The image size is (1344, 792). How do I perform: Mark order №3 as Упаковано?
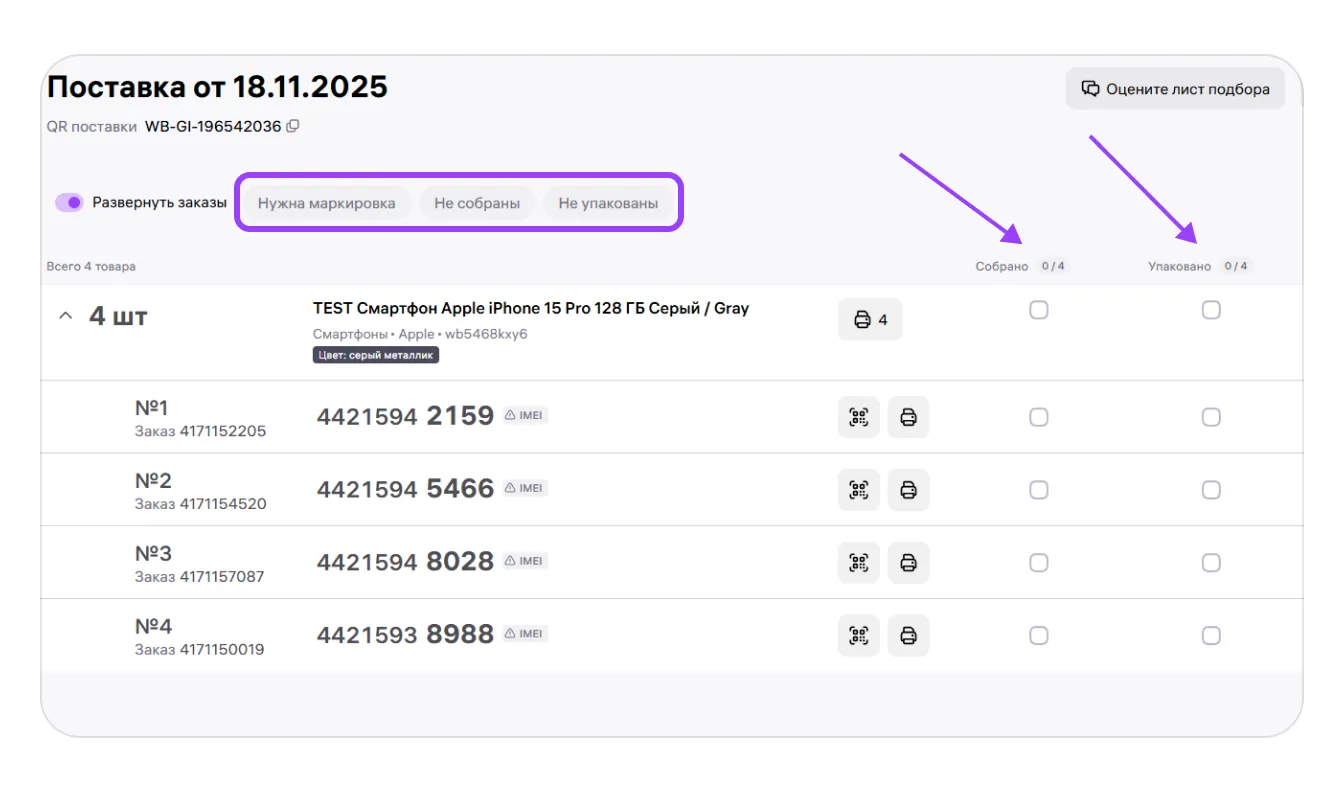tap(1211, 563)
